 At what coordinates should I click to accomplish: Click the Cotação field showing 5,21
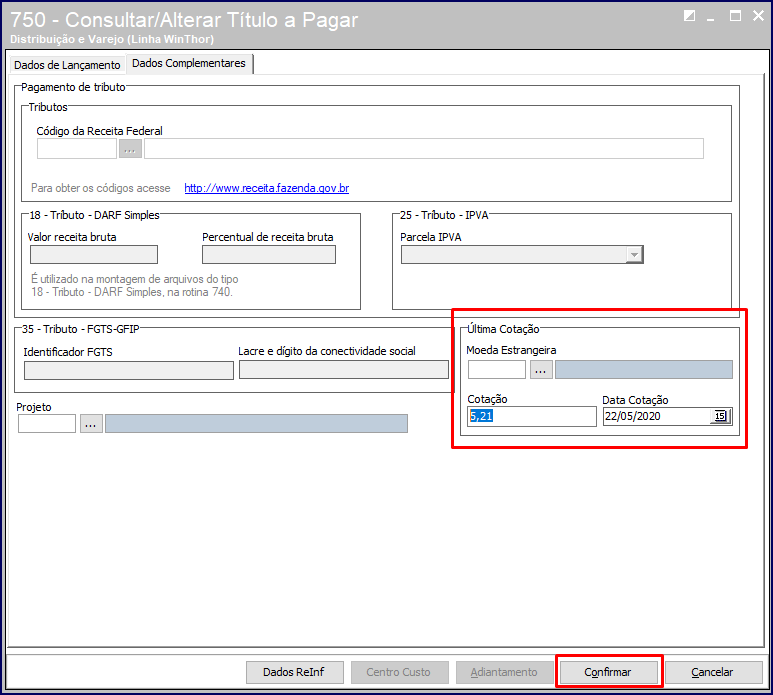(532, 417)
